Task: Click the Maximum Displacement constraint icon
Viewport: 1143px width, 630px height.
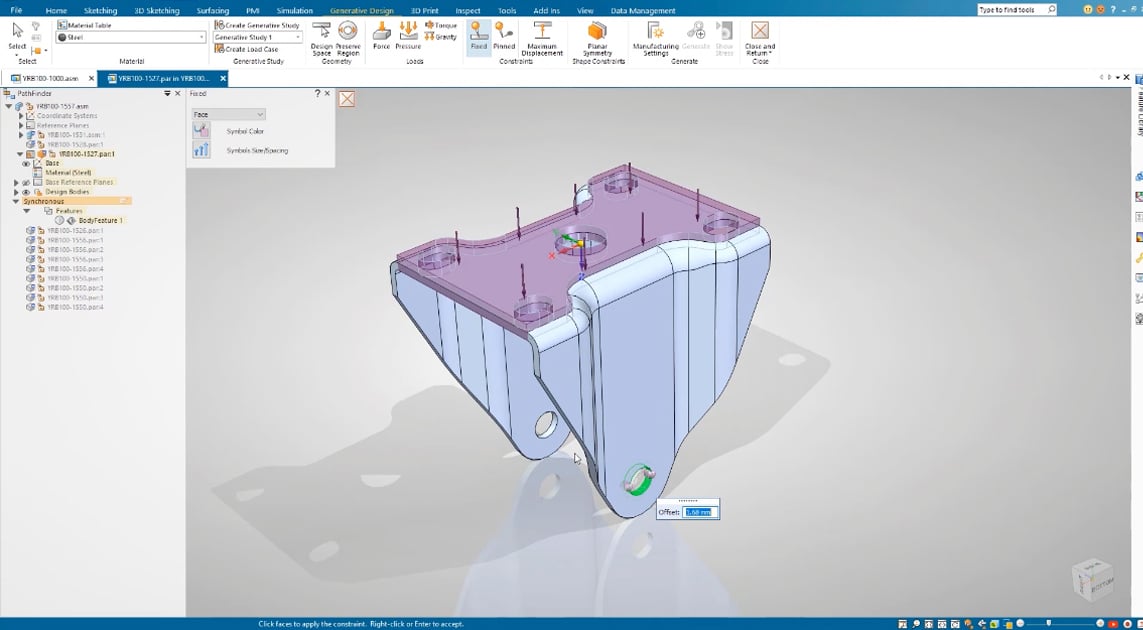Action: point(542,35)
